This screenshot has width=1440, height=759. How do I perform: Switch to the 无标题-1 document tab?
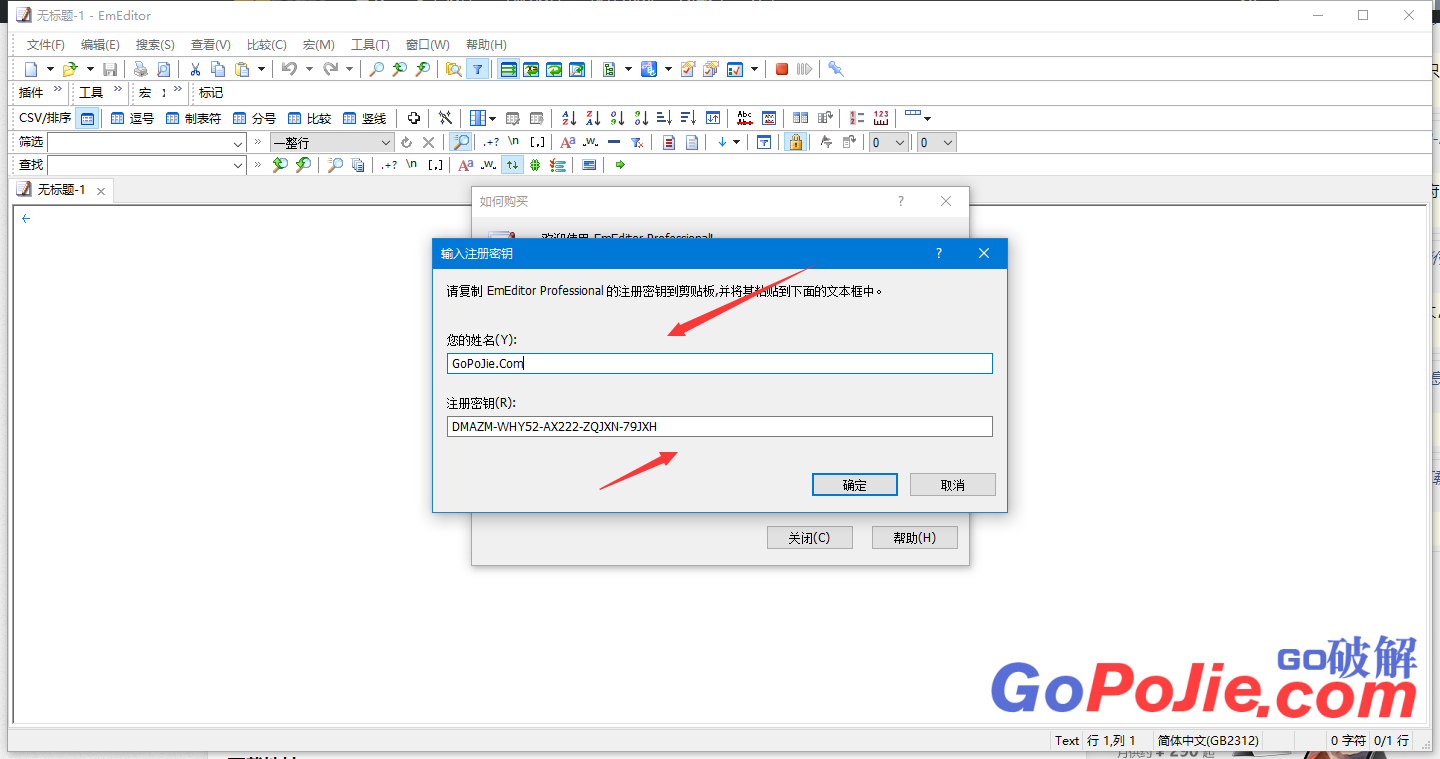pos(62,190)
